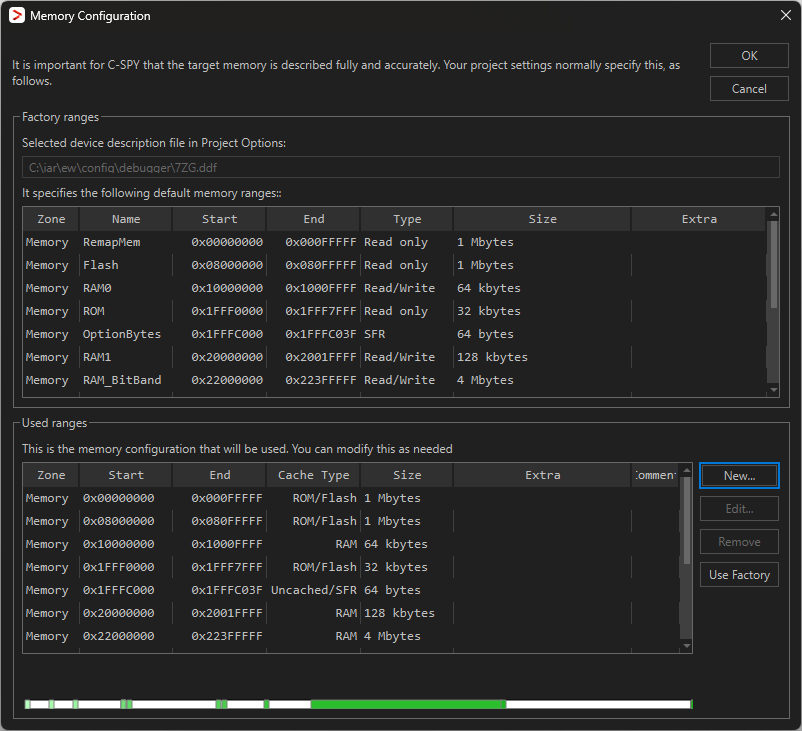
Task: Click the Used ranges Cache Type header
Action: (x=313, y=475)
